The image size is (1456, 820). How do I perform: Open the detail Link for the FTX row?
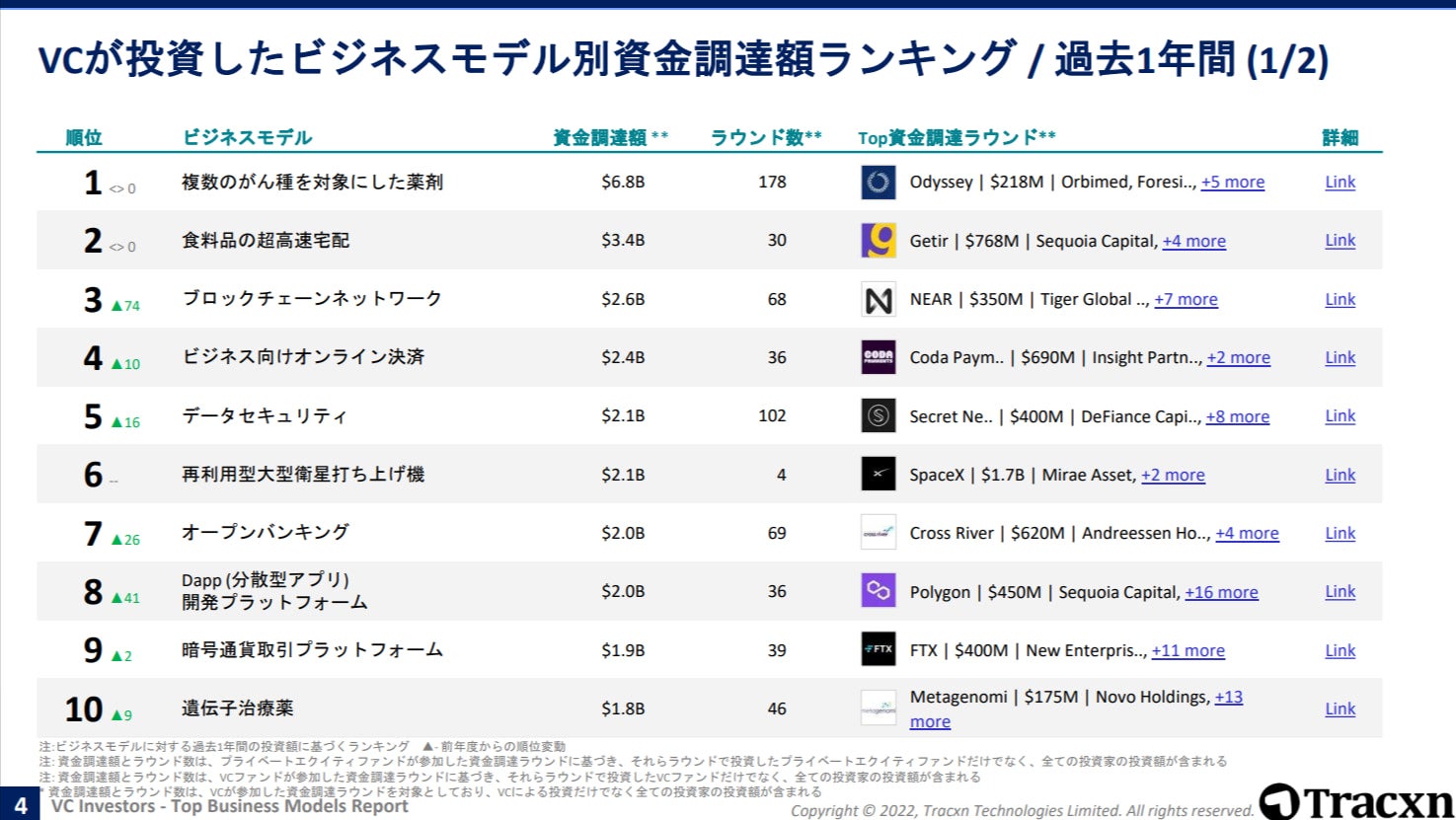(x=1341, y=650)
